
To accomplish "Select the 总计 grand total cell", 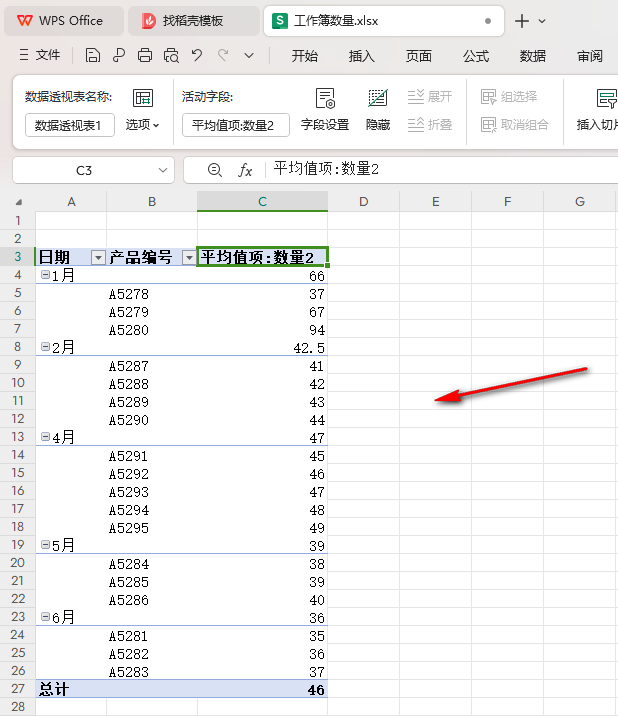I will pyautogui.click(x=71, y=689).
